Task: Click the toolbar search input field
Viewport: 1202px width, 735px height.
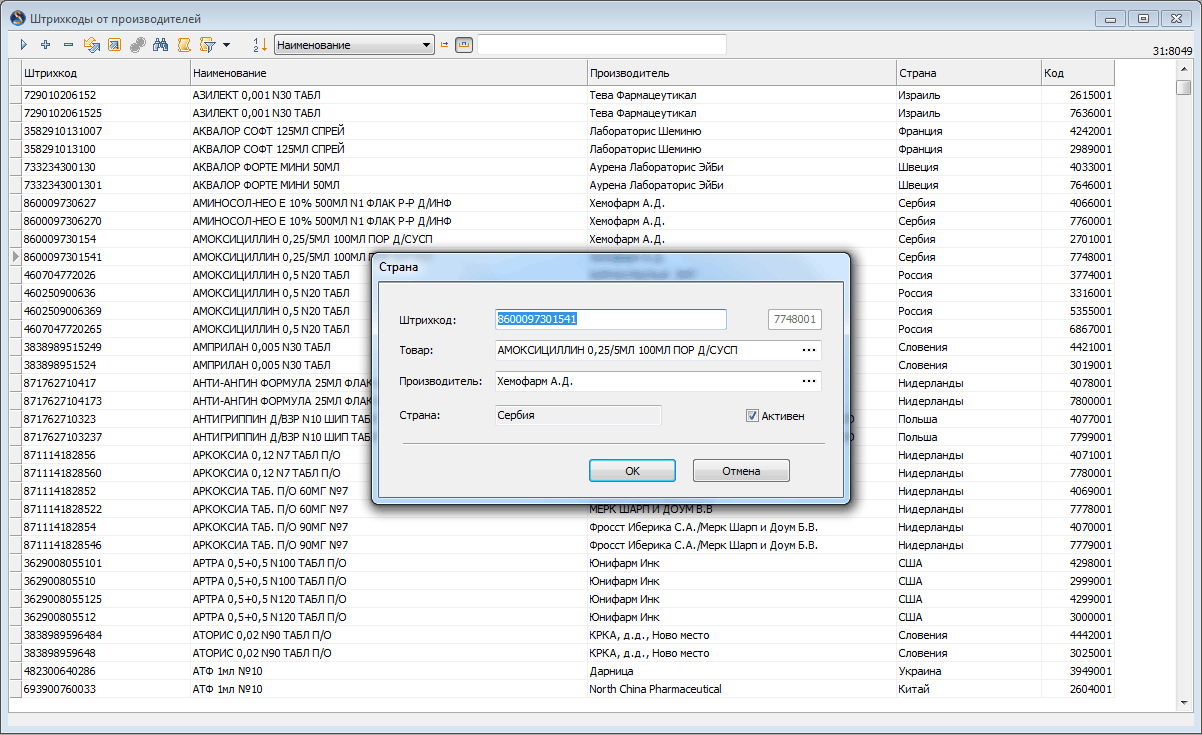Action: [602, 45]
